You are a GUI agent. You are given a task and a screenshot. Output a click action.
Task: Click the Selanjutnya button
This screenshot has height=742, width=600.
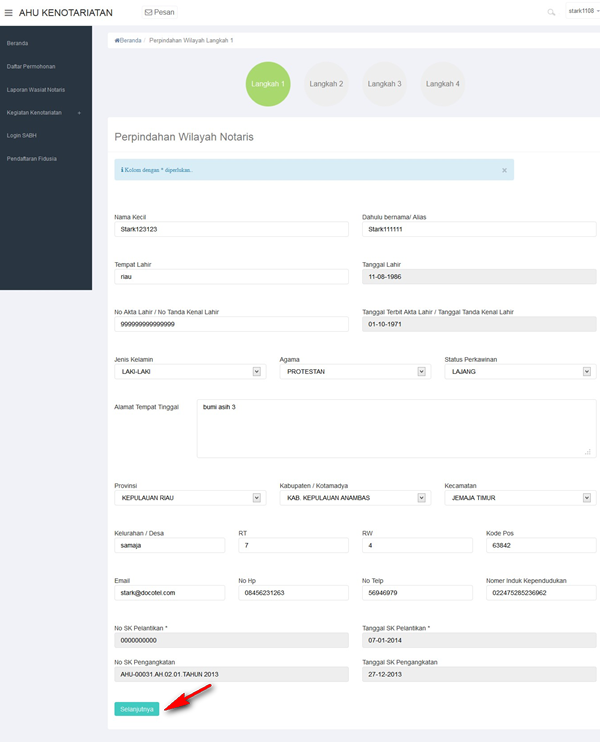tap(136, 709)
